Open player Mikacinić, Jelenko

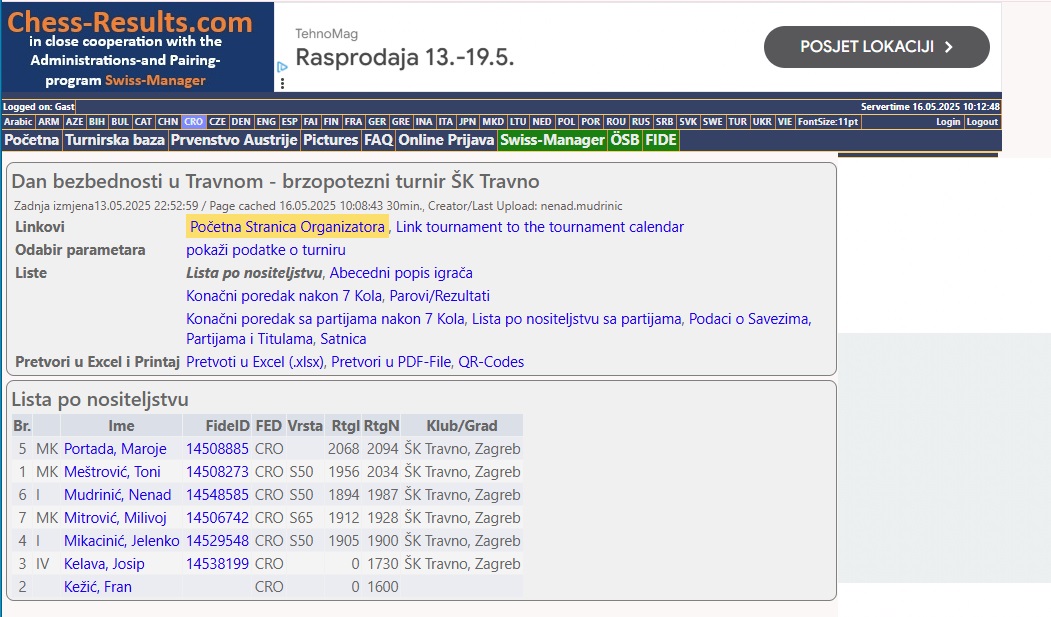tap(122, 541)
